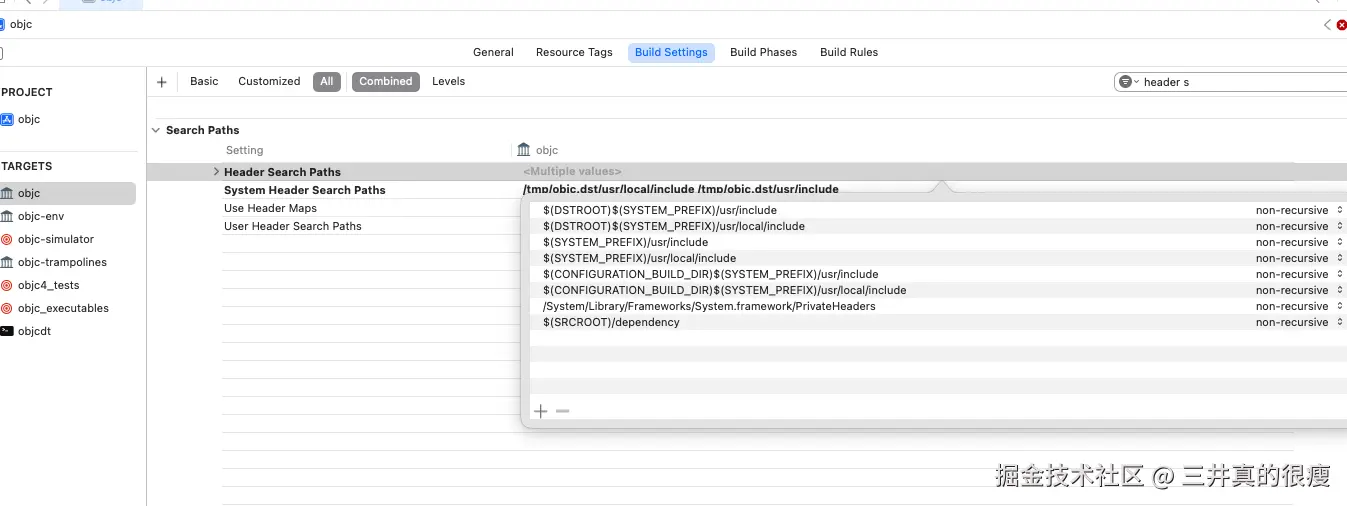This screenshot has width=1347, height=506.
Task: Click the red error indicator icon
Action: pyautogui.click(x=1341, y=25)
